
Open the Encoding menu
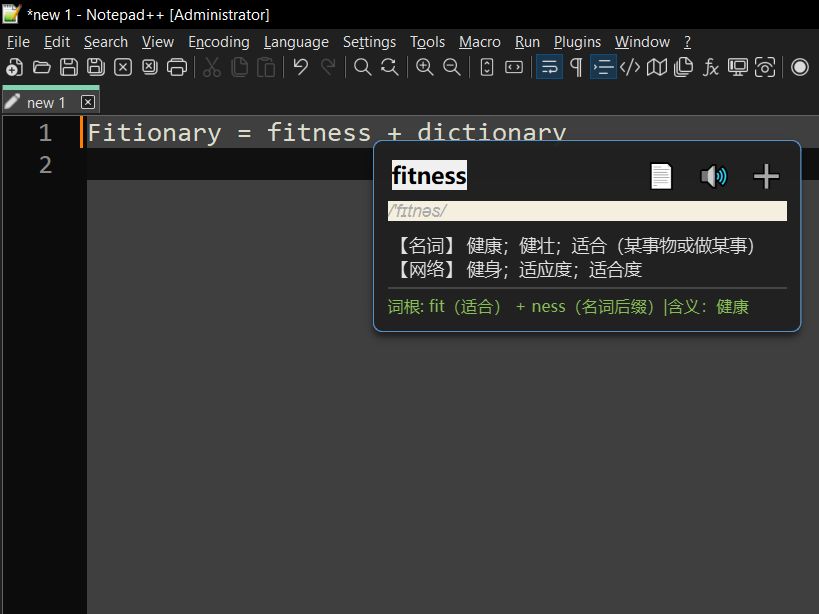219,42
